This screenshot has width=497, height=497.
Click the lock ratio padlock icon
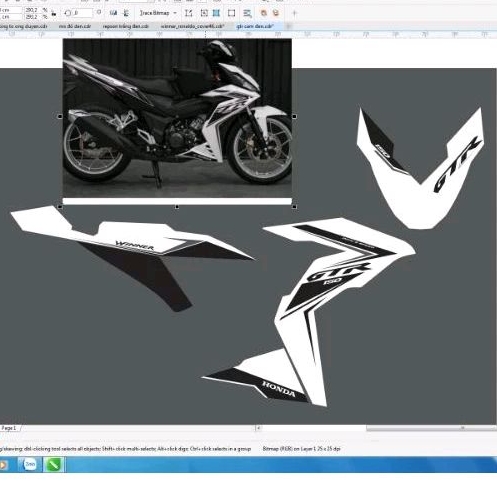tap(54, 14)
